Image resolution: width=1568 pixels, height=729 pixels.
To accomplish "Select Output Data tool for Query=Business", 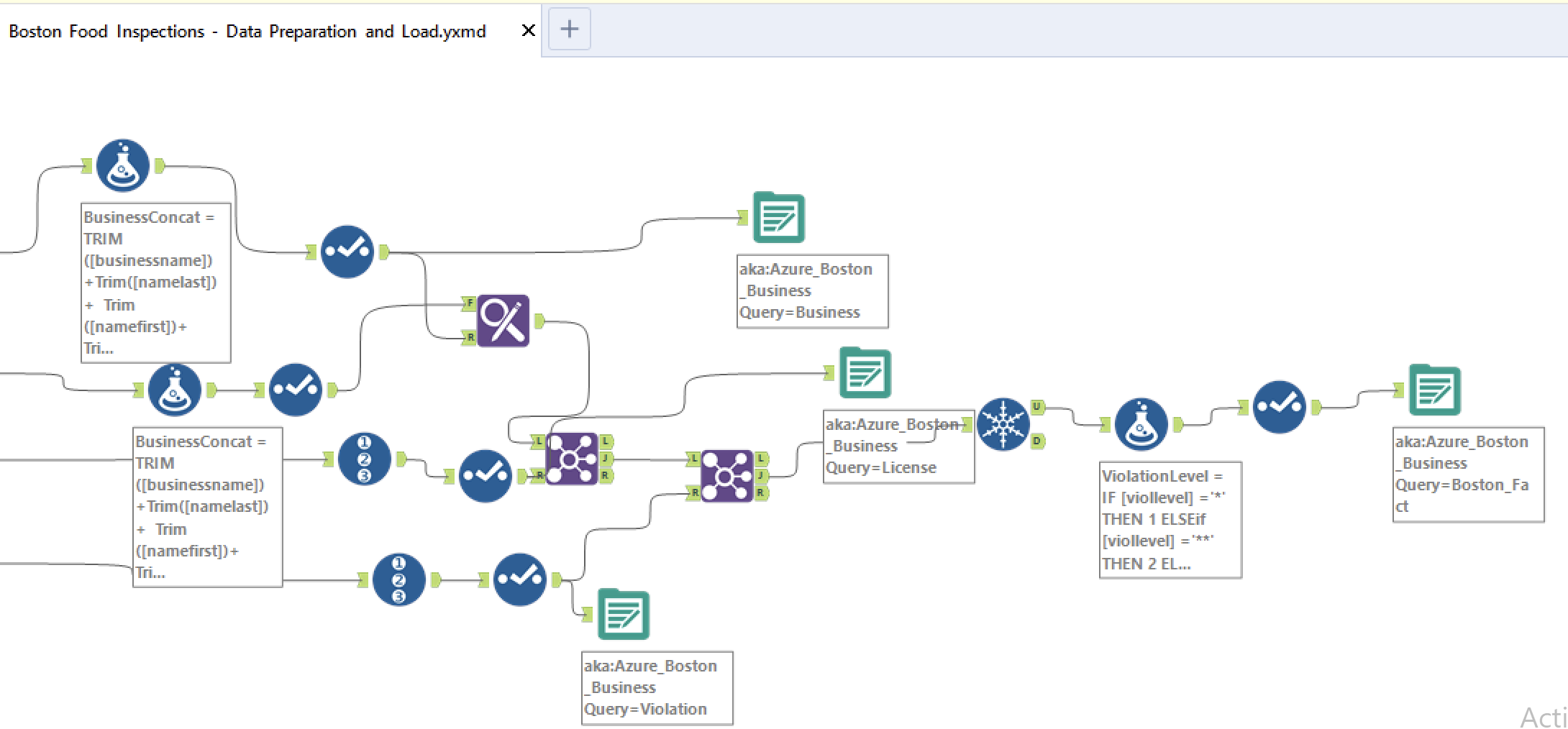I will (779, 217).
